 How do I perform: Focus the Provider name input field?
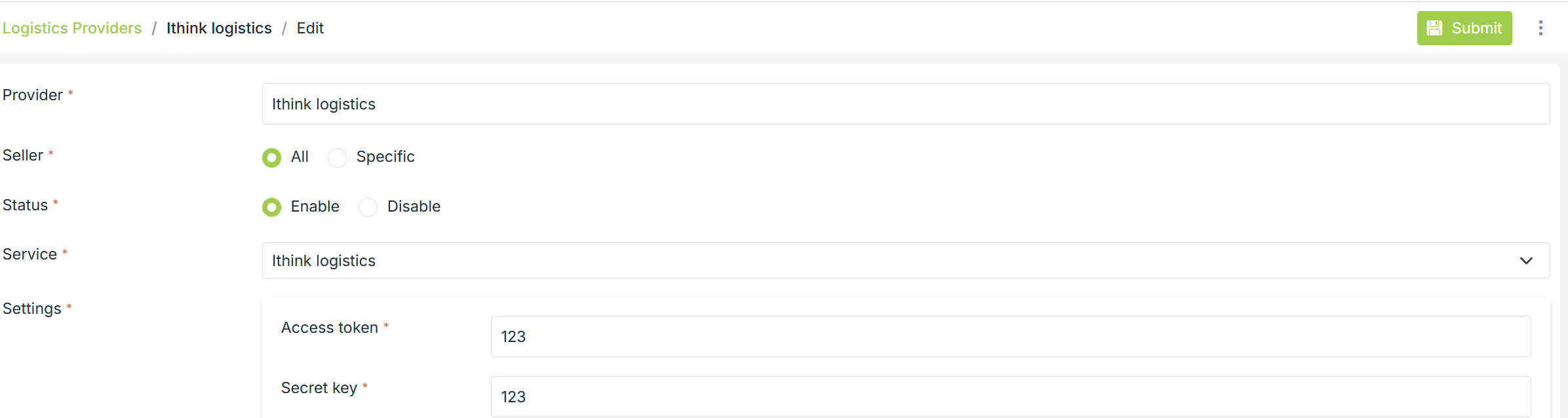point(905,104)
